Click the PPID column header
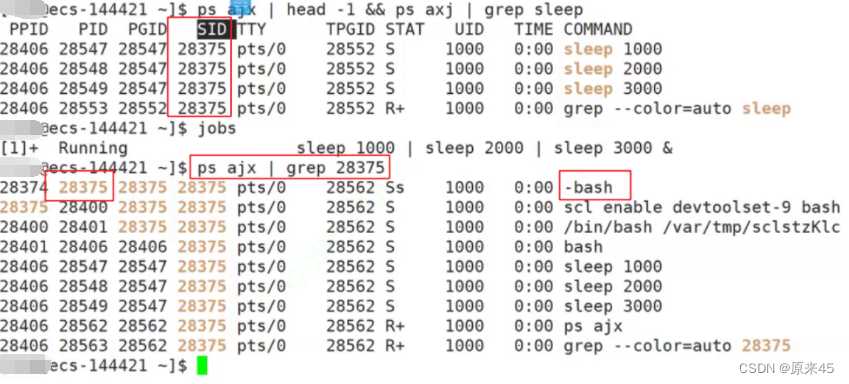 click(x=29, y=29)
